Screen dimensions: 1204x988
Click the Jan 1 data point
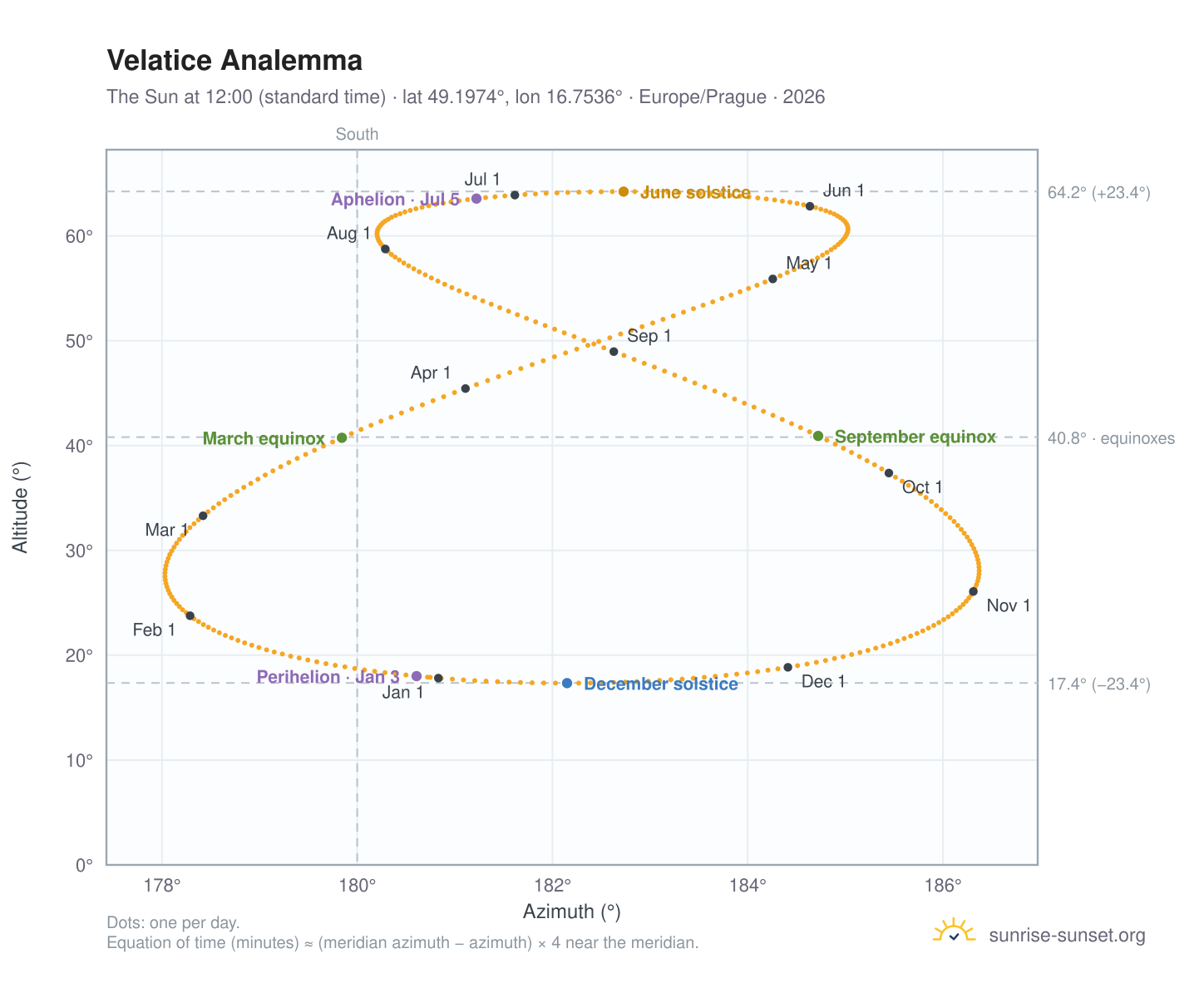click(439, 679)
